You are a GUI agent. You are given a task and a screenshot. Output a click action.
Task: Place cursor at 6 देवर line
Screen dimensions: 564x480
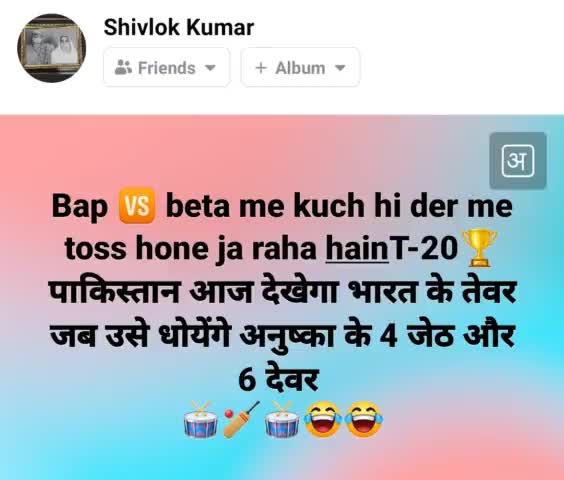pos(278,379)
